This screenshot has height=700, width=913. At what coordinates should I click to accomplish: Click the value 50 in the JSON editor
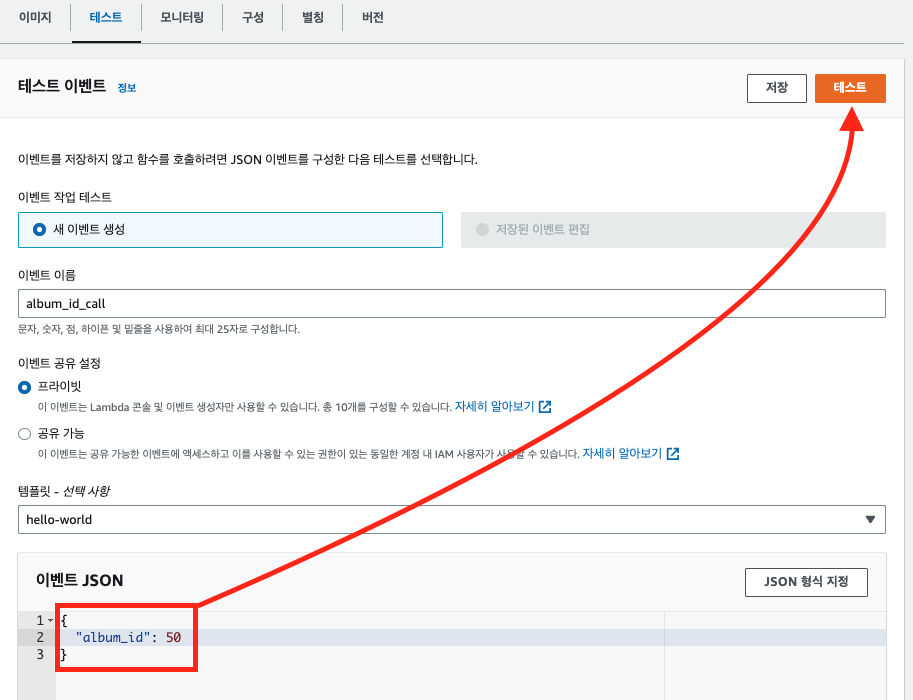[174, 638]
